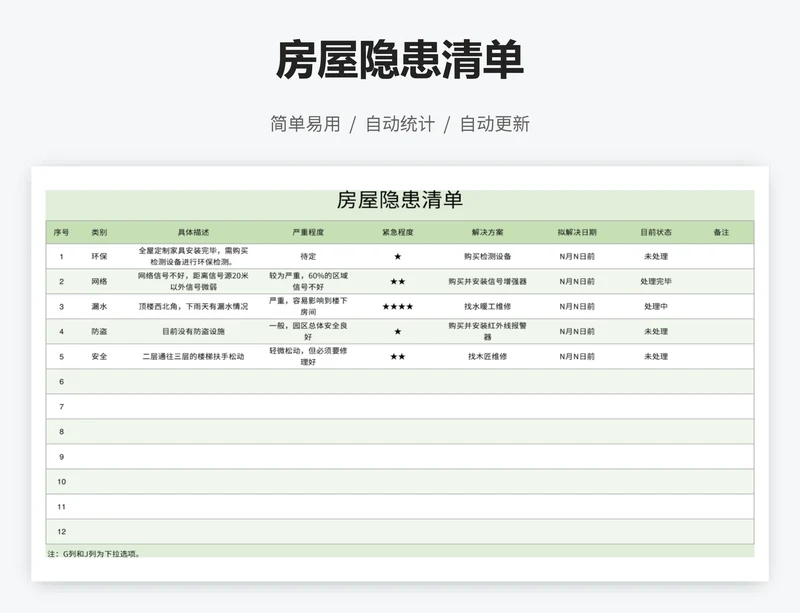Click the 房屋隐患清单 spreadsheet title cell
Screen dimensions: 800x613
tap(399, 200)
